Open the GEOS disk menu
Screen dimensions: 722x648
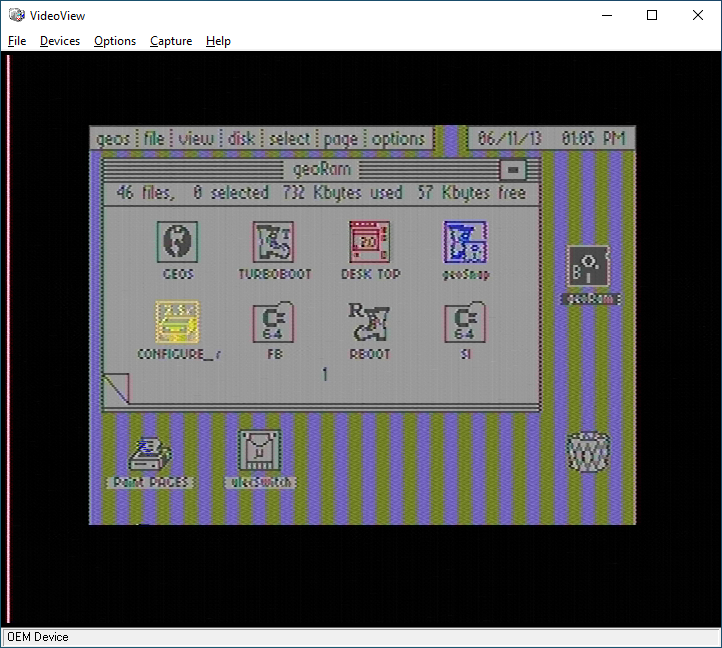point(241,139)
